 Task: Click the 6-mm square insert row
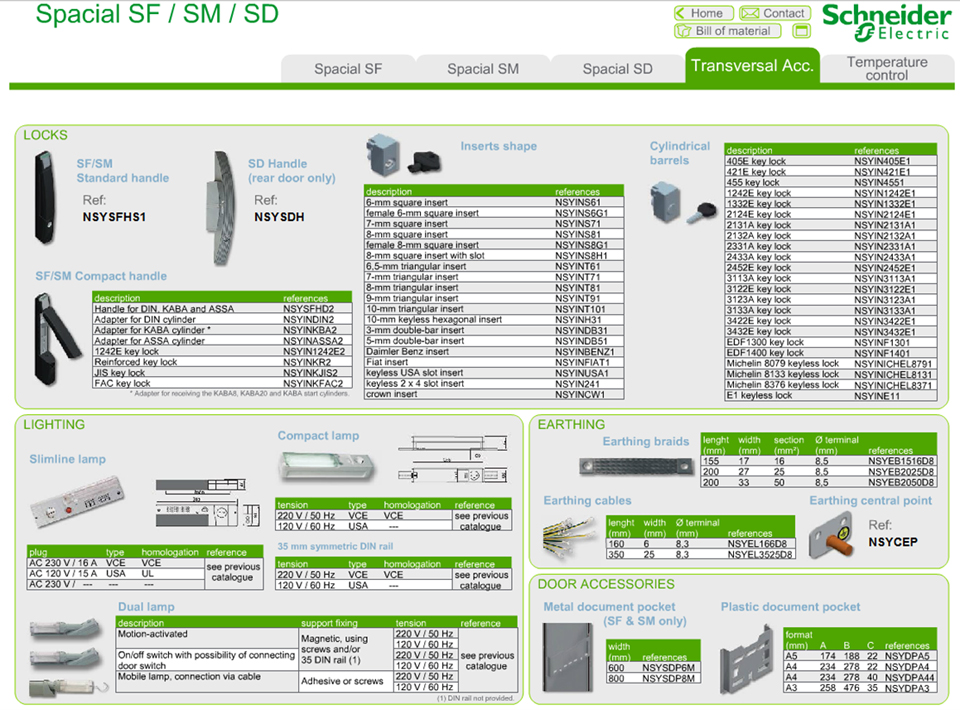coord(494,202)
